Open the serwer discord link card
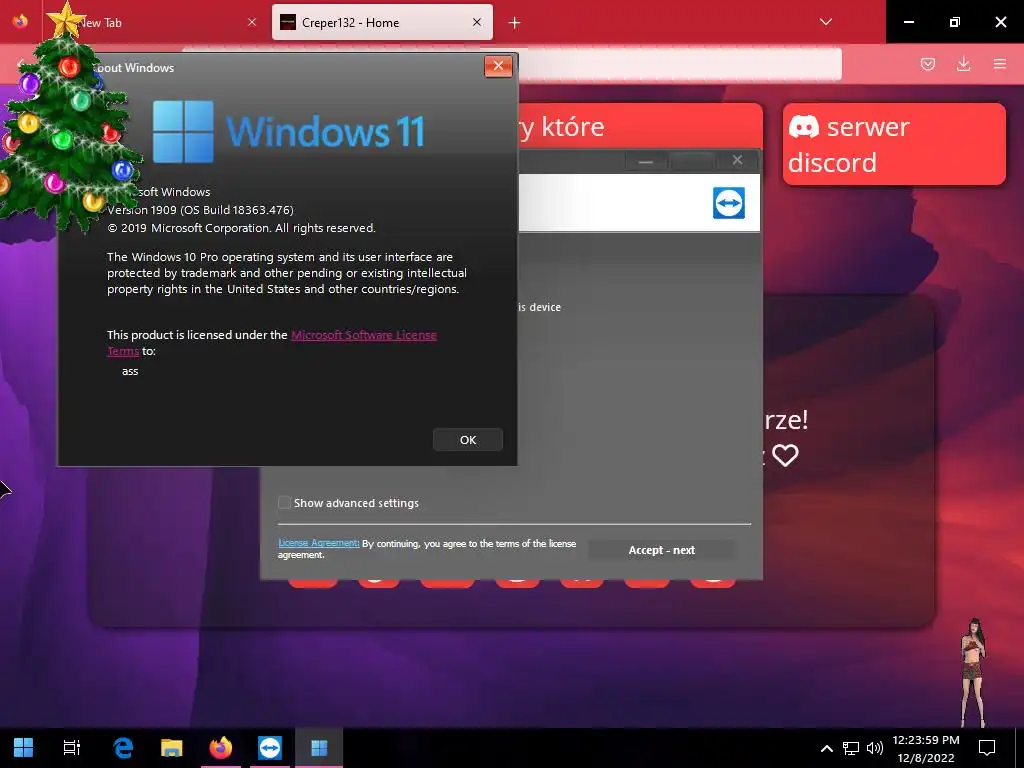 point(894,144)
